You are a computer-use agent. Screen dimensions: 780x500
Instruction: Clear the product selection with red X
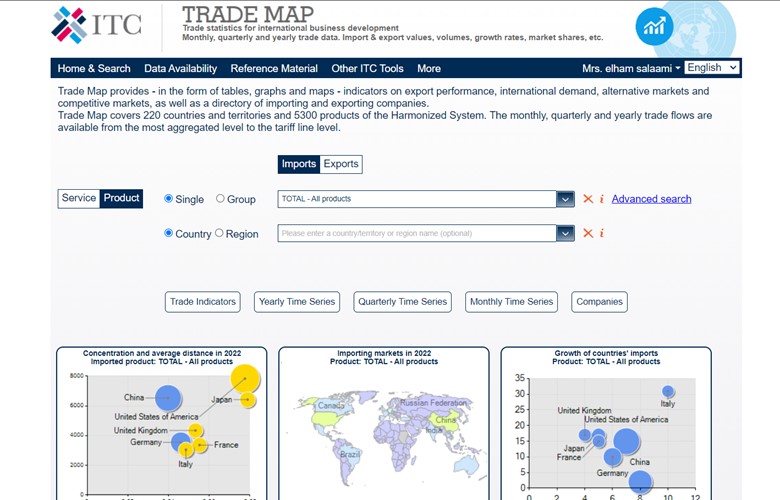pyautogui.click(x=588, y=199)
